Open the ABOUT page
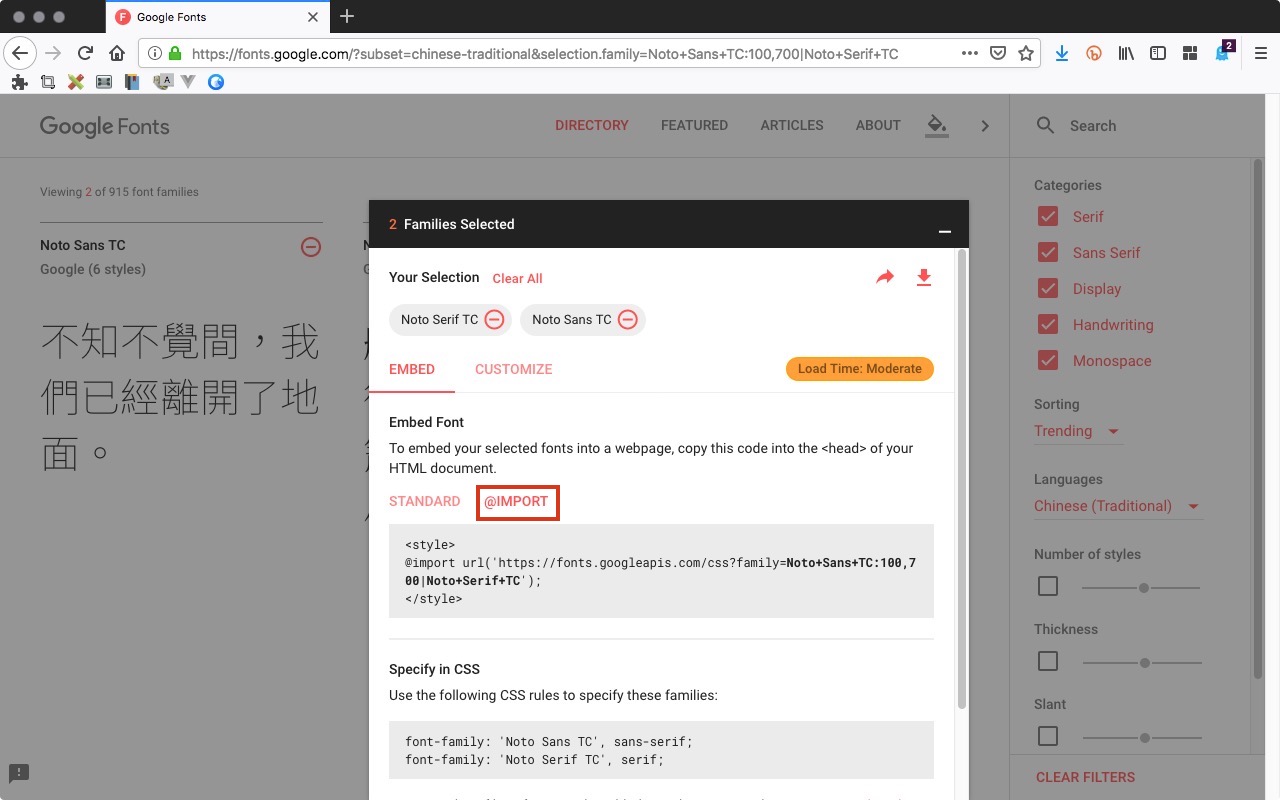This screenshot has width=1280, height=800. click(x=878, y=125)
